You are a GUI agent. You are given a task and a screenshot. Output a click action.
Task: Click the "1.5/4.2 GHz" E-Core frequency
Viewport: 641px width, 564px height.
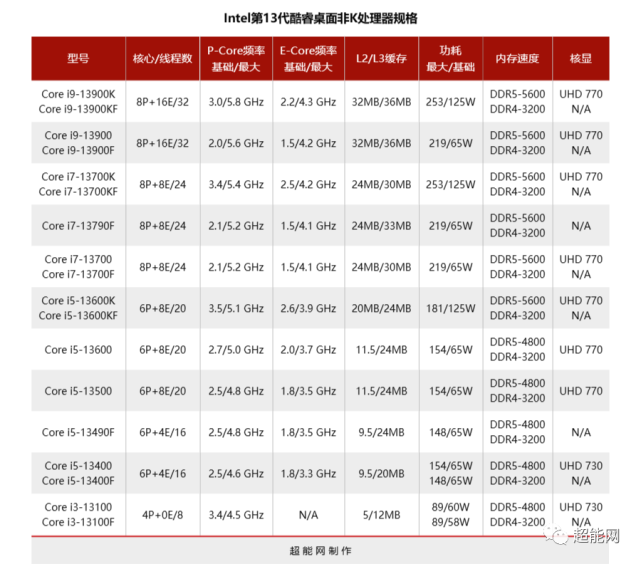(x=308, y=143)
